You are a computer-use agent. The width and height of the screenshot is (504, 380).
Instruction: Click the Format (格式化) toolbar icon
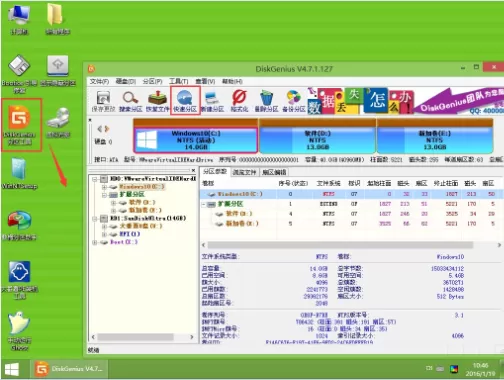pyautogui.click(x=239, y=101)
